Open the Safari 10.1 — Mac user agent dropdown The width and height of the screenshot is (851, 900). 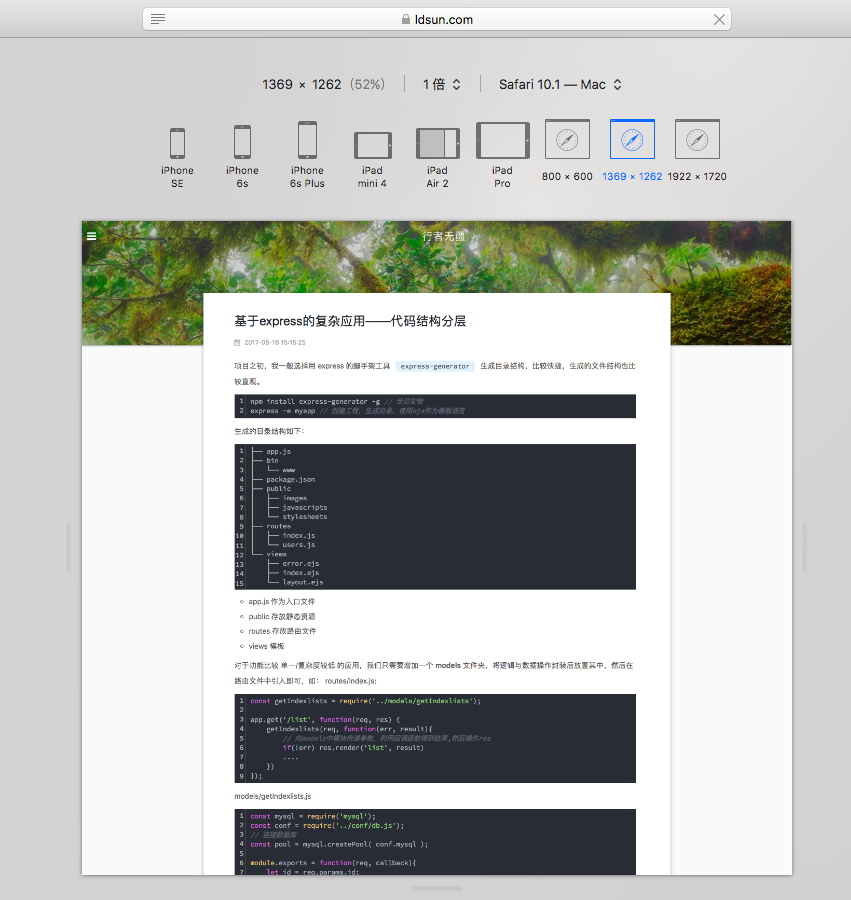click(560, 84)
